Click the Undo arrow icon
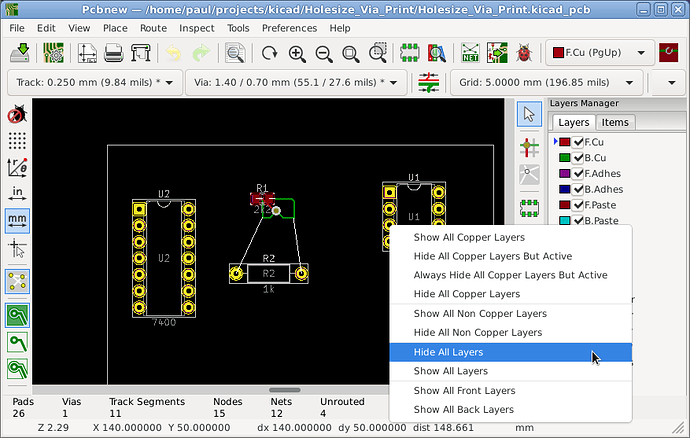This screenshot has width=690, height=438. pyautogui.click(x=173, y=53)
